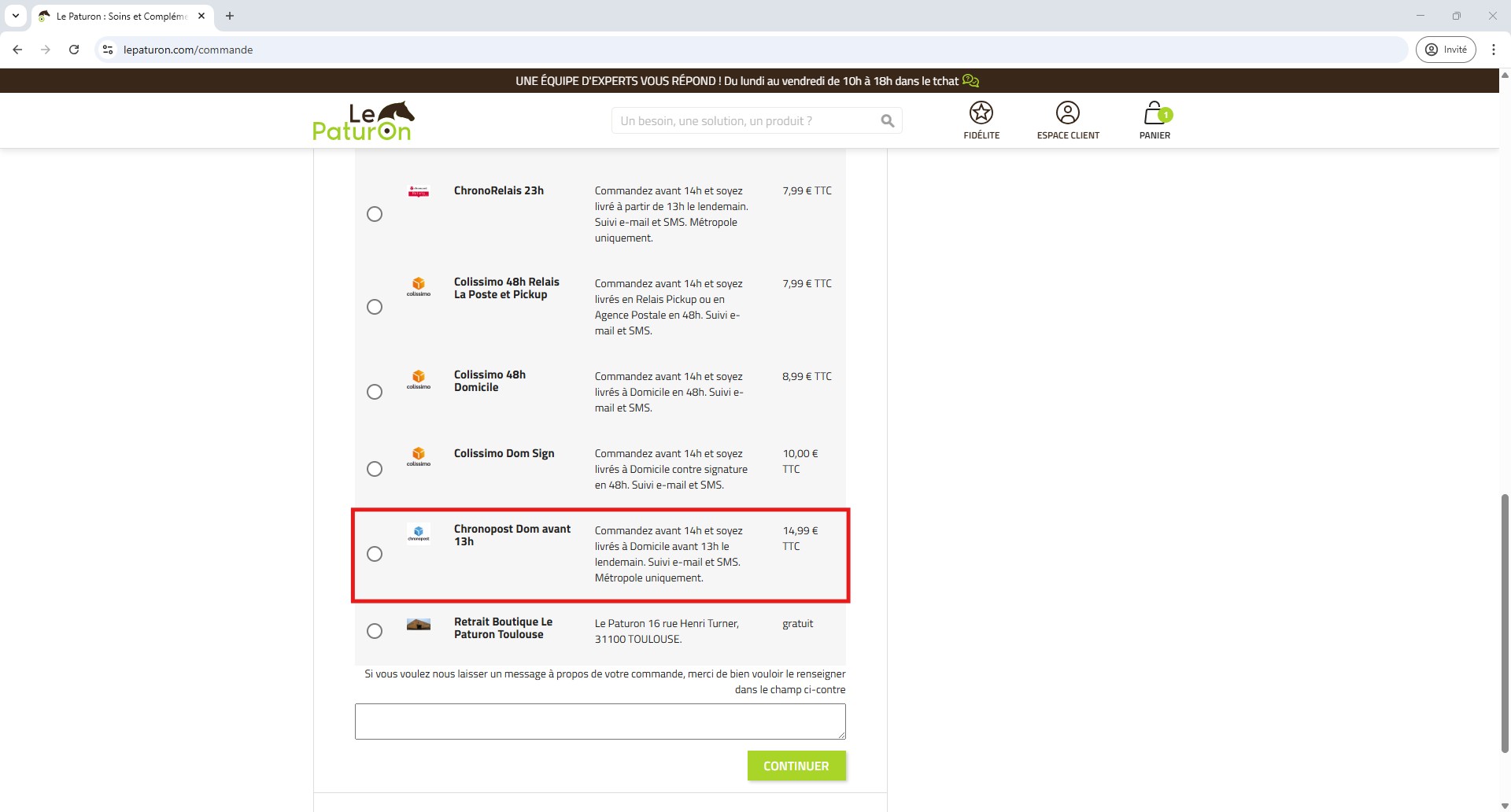1511x812 pixels.
Task: Select Retrait Boutique Le Paturon Toulouse
Action: click(375, 631)
